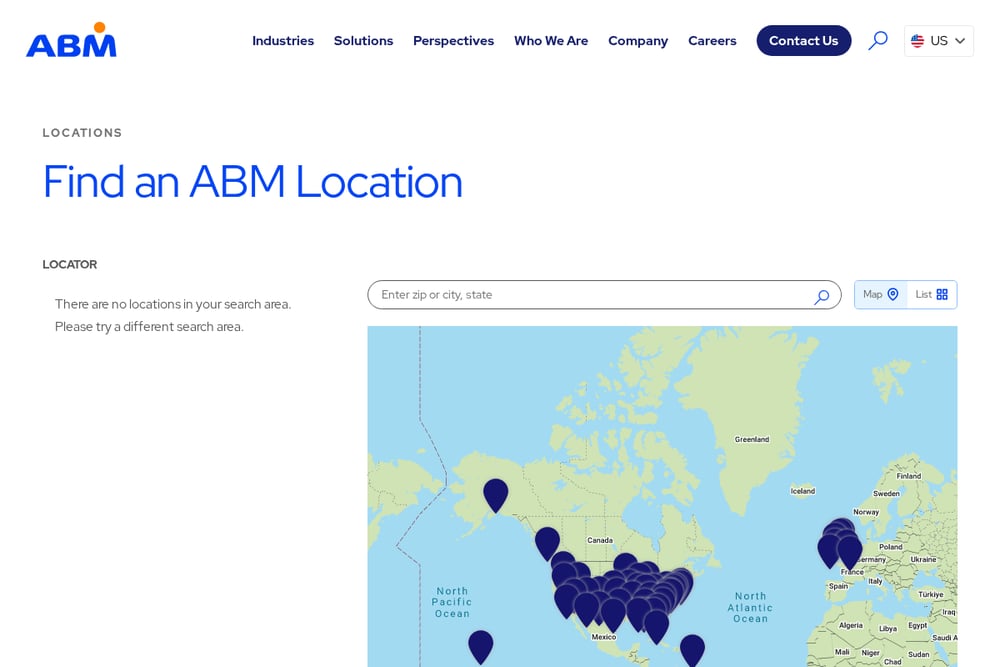Submit location search with magnifier icon
This screenshot has width=1000, height=667.
pos(821,297)
